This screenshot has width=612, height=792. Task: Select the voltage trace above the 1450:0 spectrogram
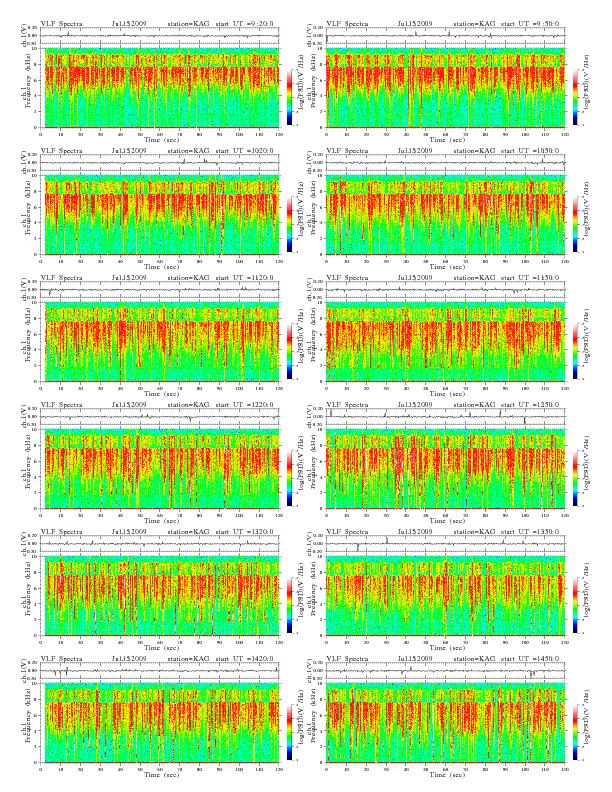tap(445, 671)
